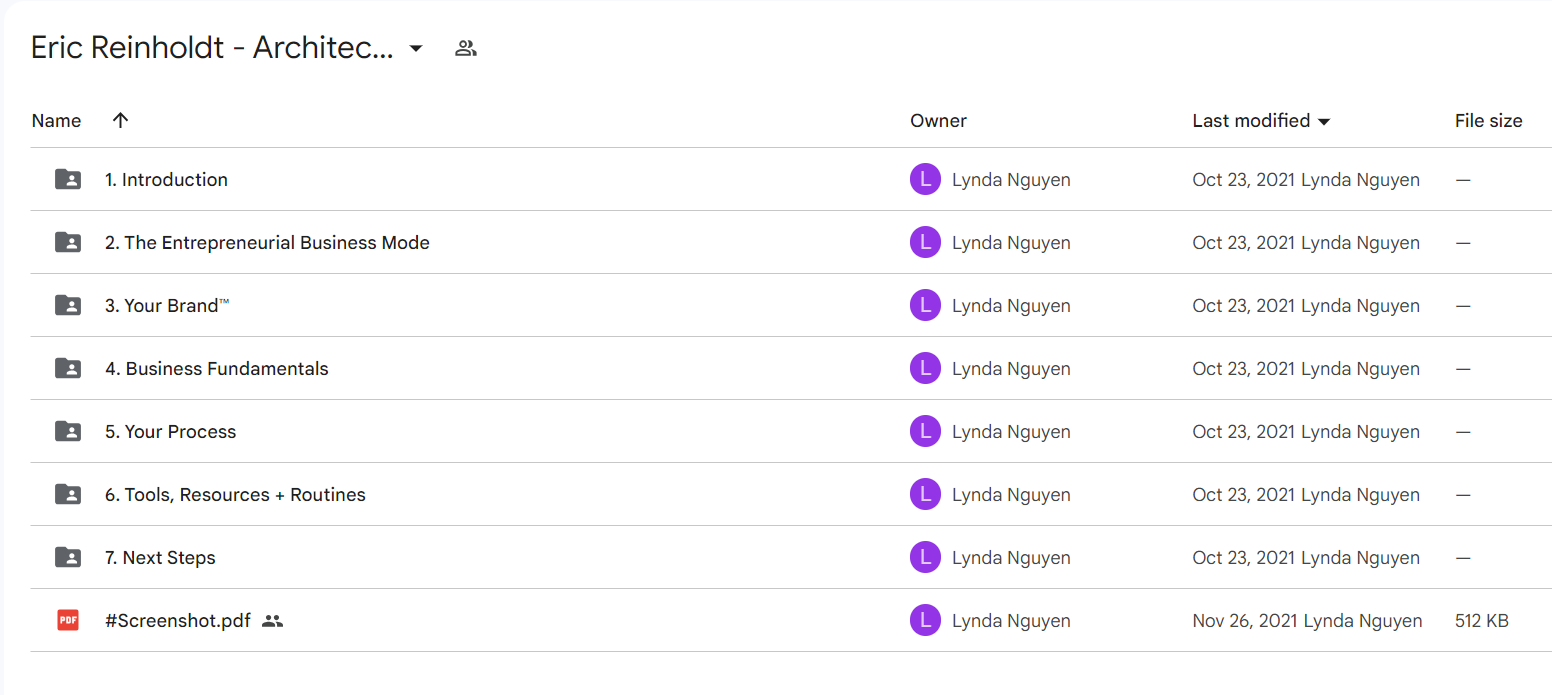The image size is (1552, 695).
Task: Open the folder title dropdown arrow
Action: coord(416,48)
